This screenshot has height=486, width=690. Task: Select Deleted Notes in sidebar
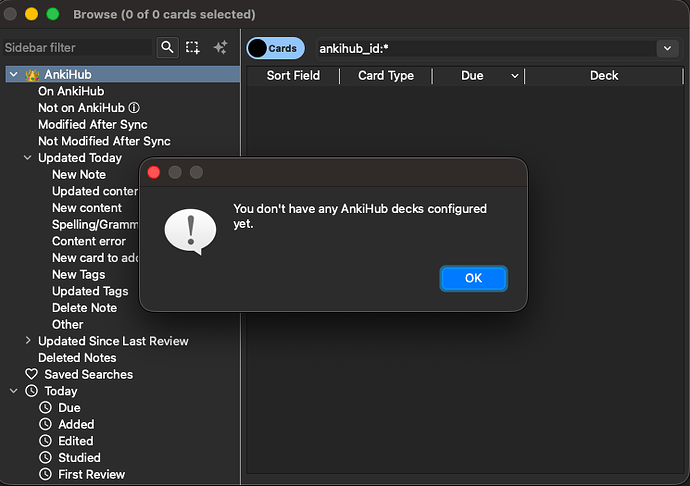[x=77, y=358]
